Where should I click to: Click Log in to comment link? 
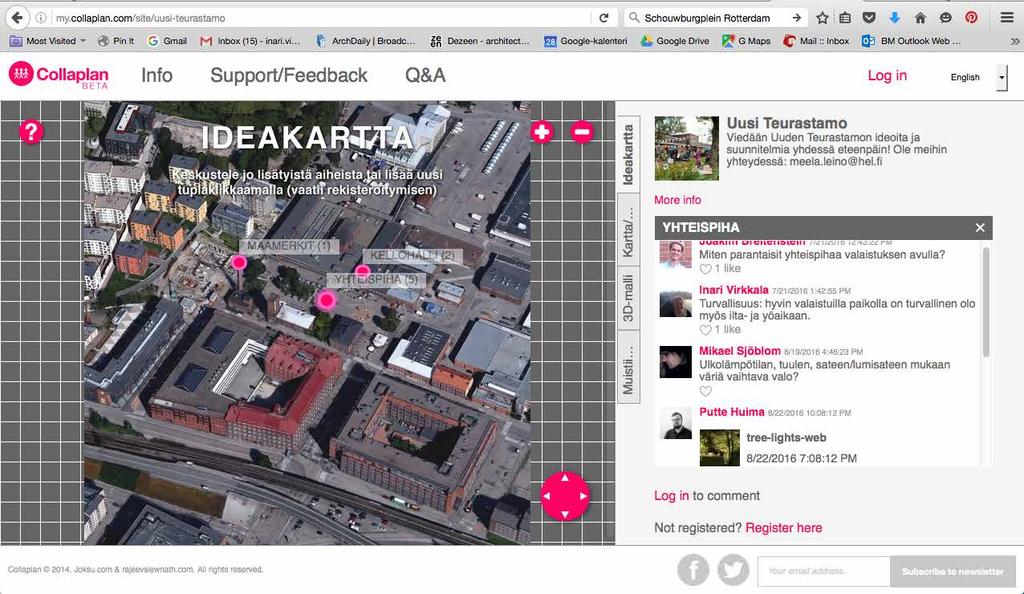(x=671, y=495)
